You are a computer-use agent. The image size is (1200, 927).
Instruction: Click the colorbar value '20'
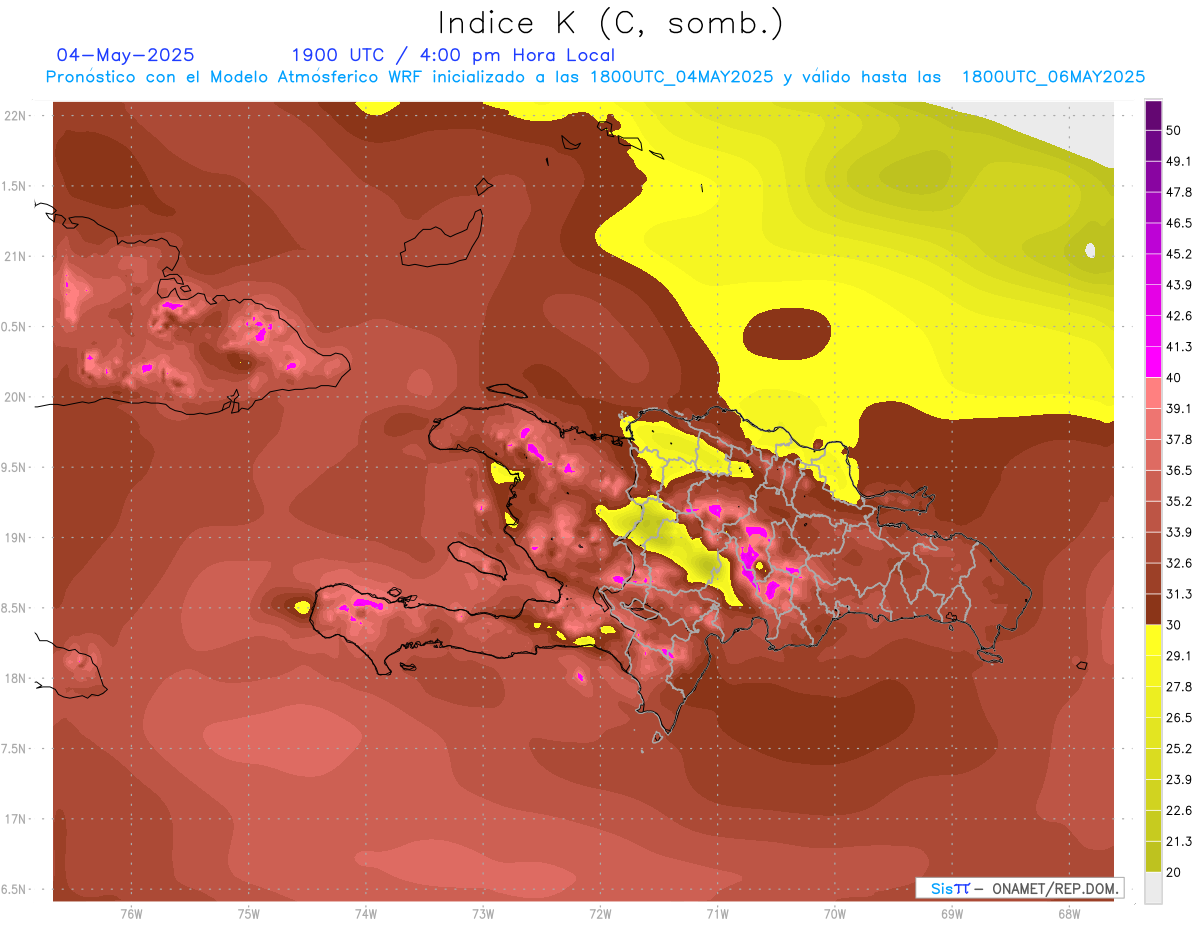pyautogui.click(x=1175, y=872)
